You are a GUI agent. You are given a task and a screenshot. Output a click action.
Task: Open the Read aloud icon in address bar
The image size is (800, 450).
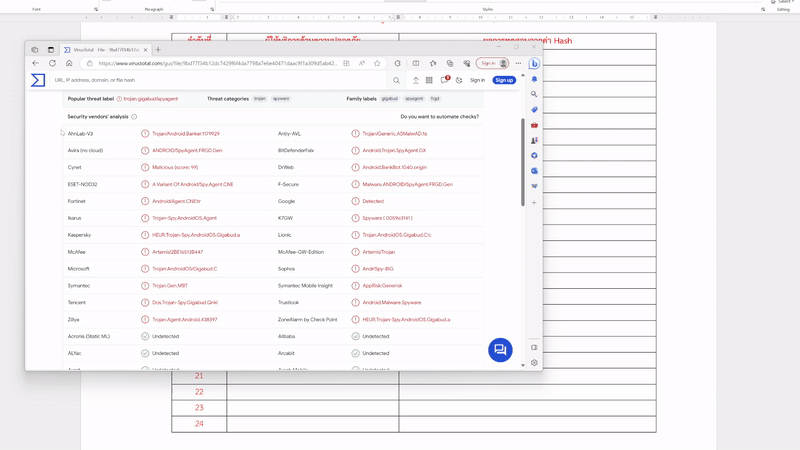coord(362,63)
